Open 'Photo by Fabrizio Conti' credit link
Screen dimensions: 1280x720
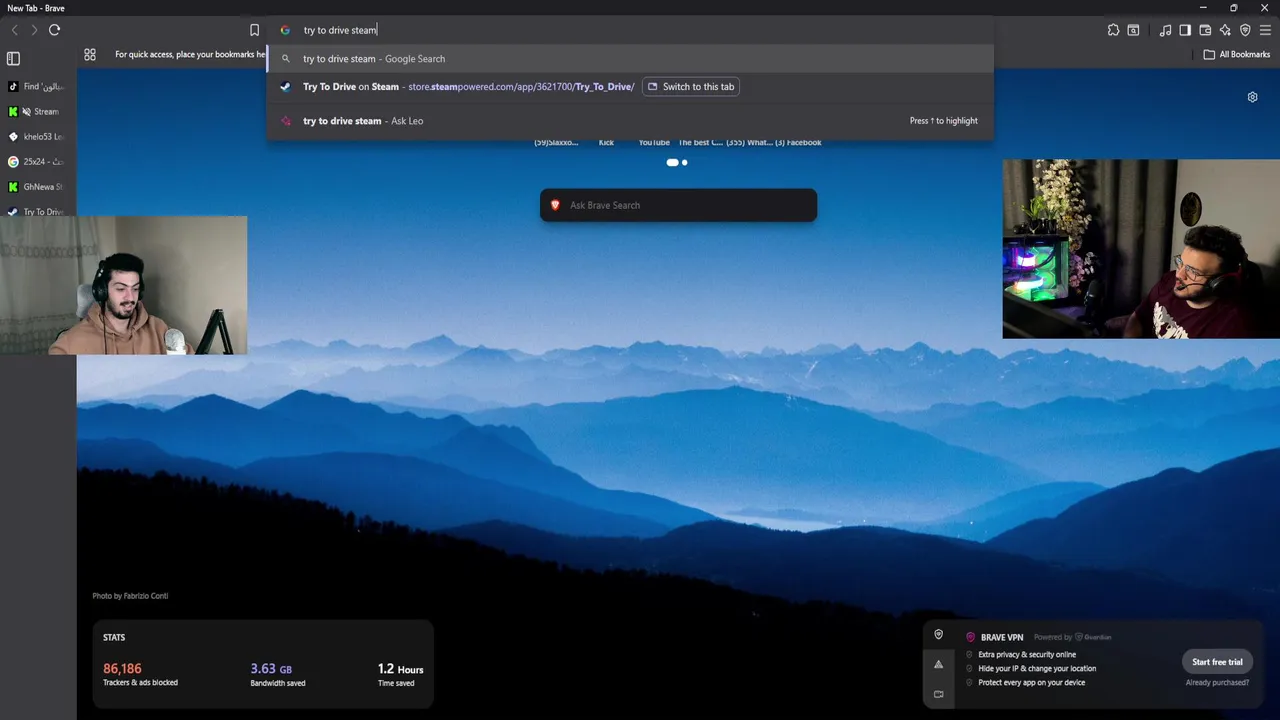(x=130, y=596)
